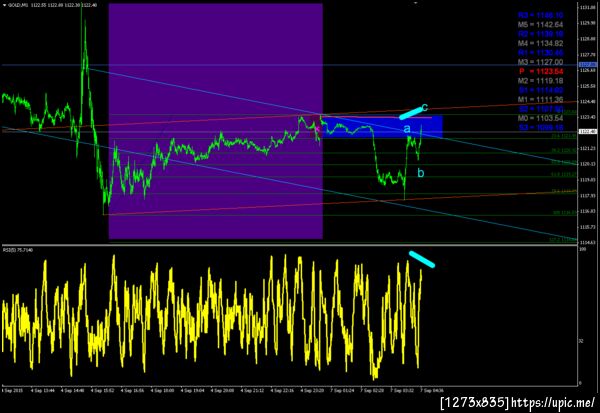Click the 7 Sep 03:32 time label
Image resolution: width=600 pixels, height=413 pixels.
402,391
